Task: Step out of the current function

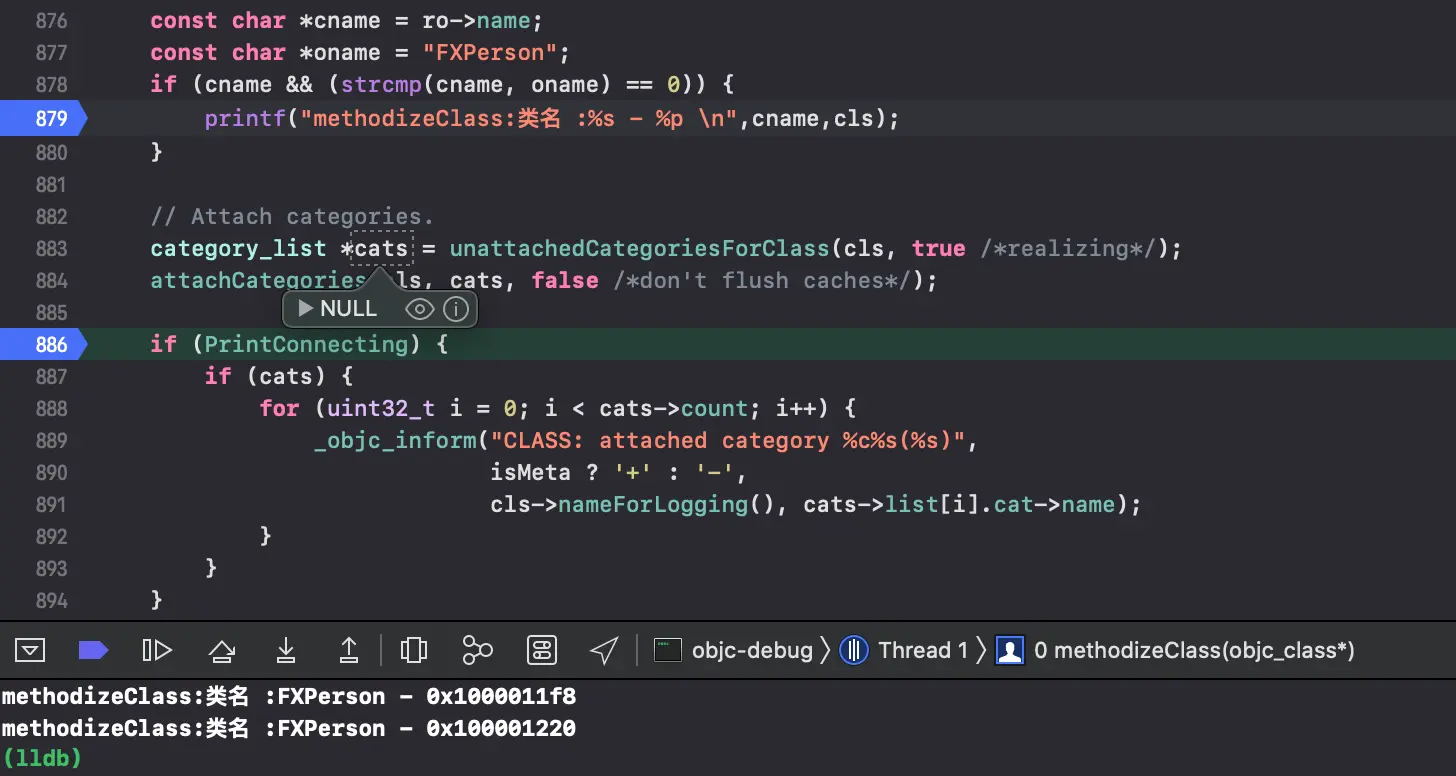Action: pos(349,651)
